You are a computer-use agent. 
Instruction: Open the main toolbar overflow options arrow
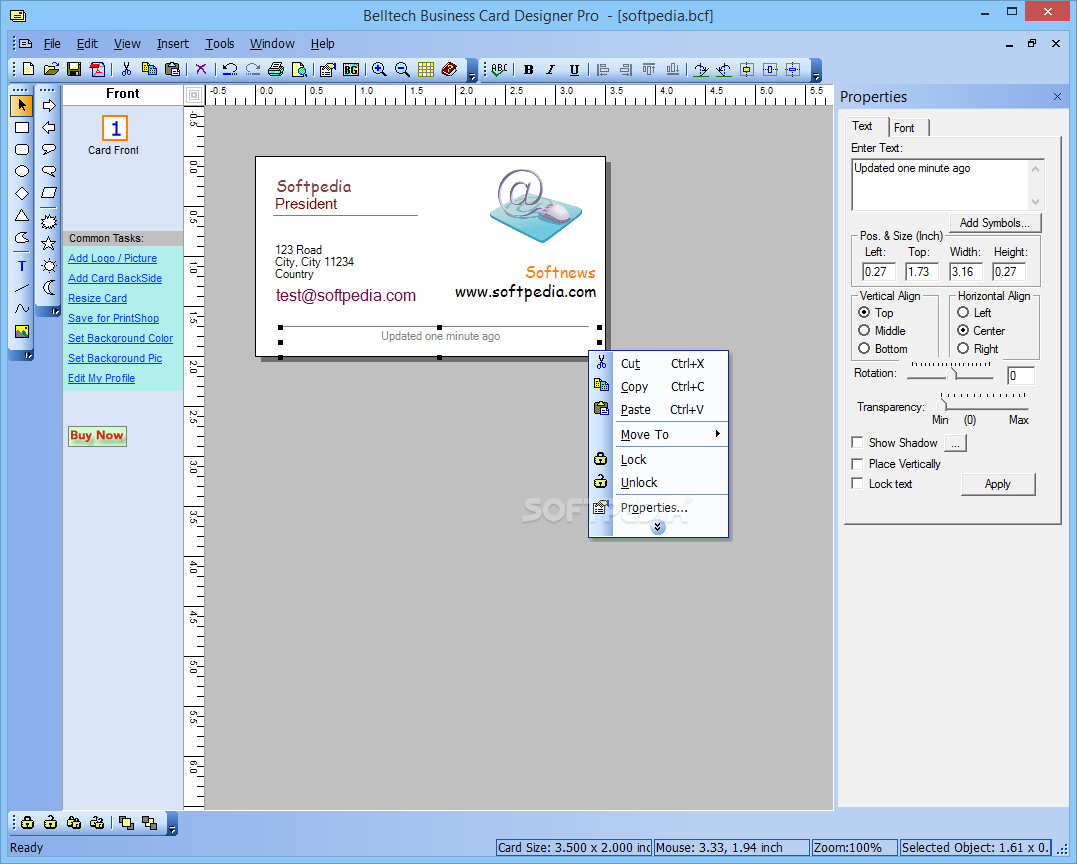click(x=473, y=71)
